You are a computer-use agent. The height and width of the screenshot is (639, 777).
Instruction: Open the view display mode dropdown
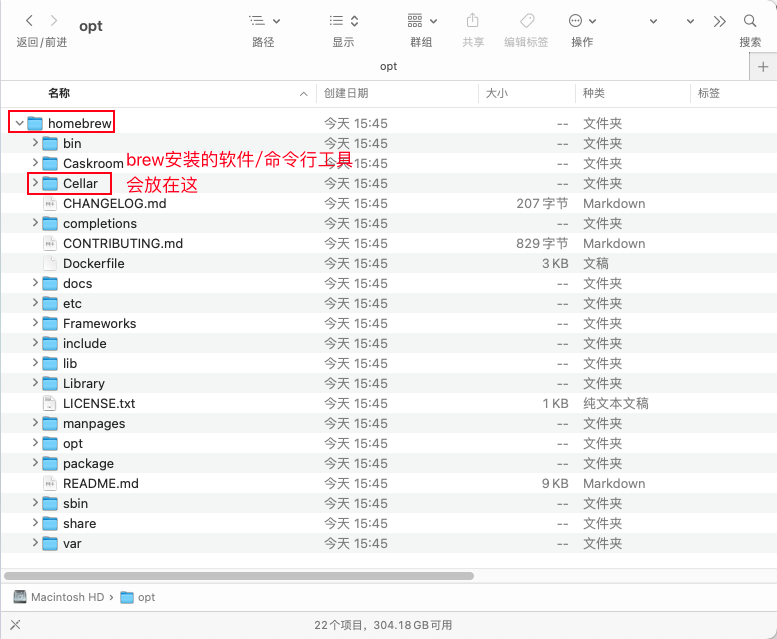(x=343, y=21)
